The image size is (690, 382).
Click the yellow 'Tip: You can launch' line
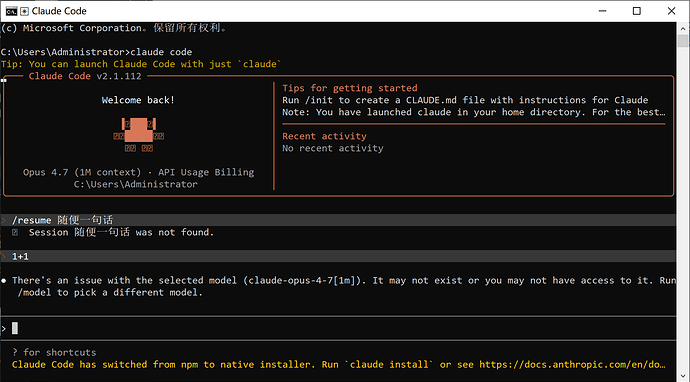pyautogui.click(x=141, y=64)
